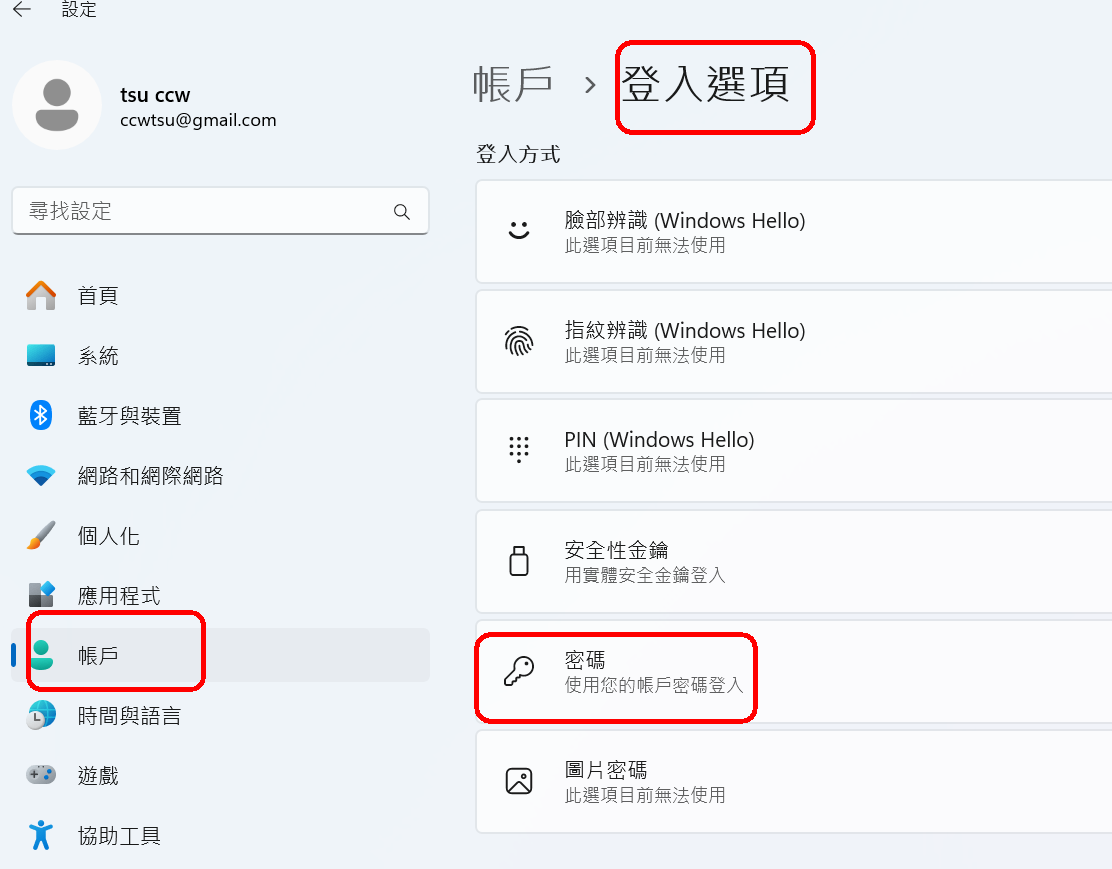Image resolution: width=1112 pixels, height=869 pixels.
Task: Go to 應用程式 settings section
Action: tap(118, 596)
